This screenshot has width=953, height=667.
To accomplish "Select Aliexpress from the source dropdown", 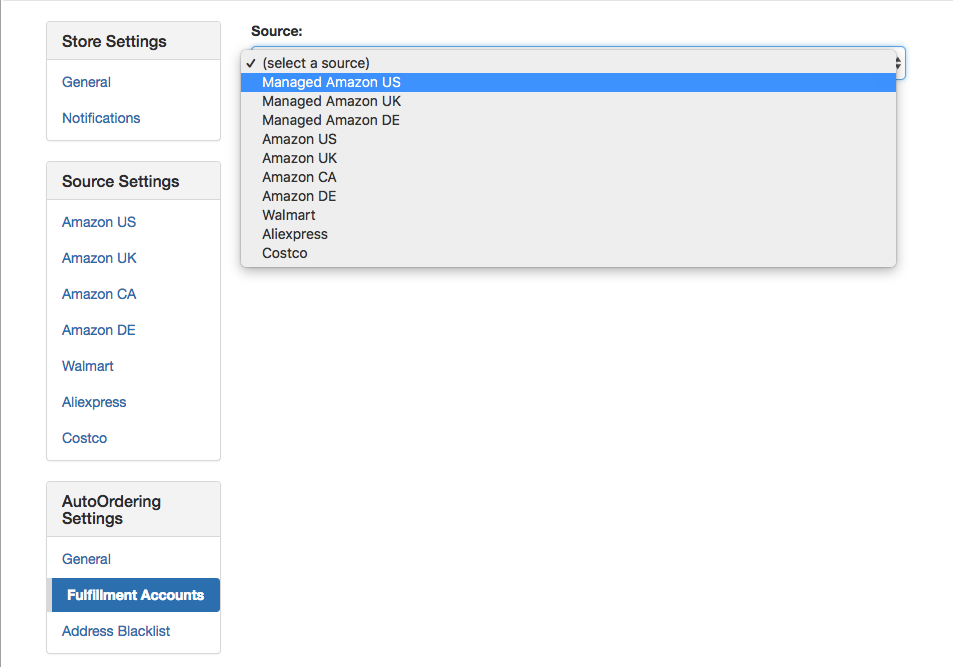I will pyautogui.click(x=568, y=234).
